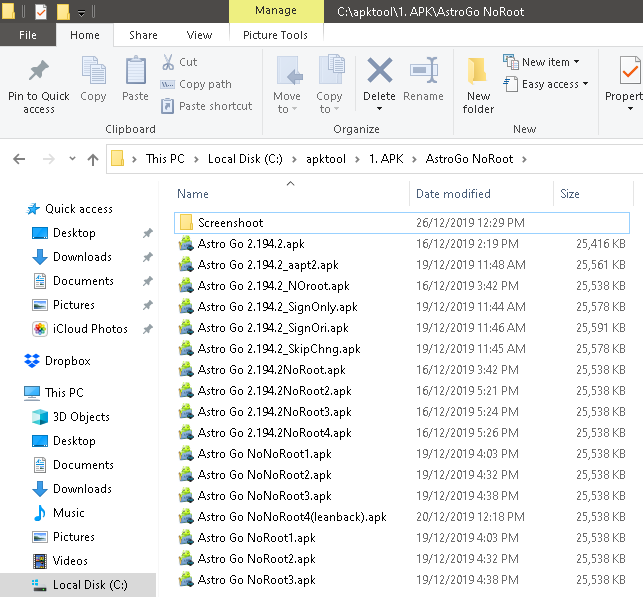Click the Cut scissors icon
The width and height of the screenshot is (643, 597).
[x=168, y=62]
